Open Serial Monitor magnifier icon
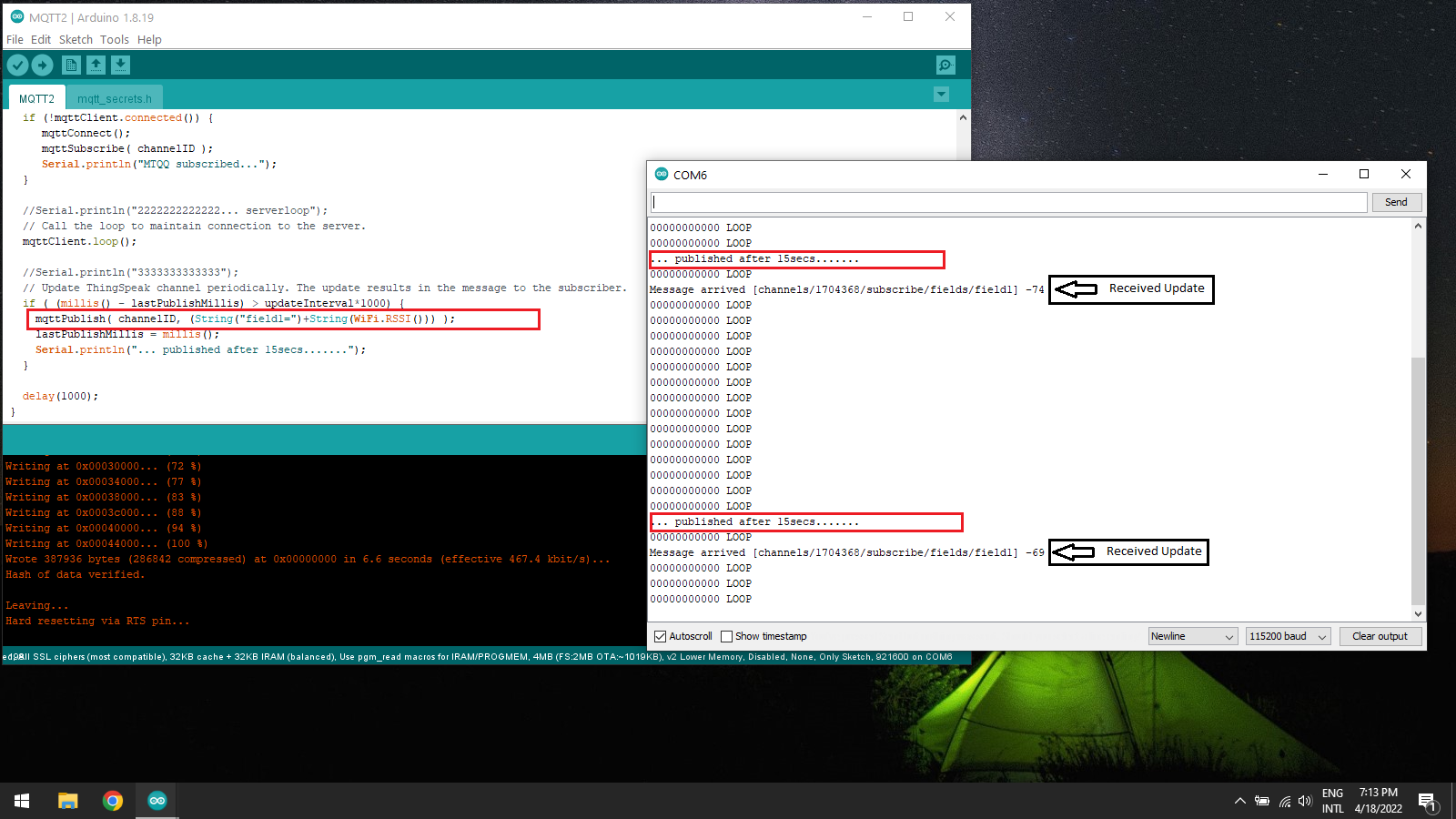Viewport: 1456px width, 819px height. tap(945, 65)
